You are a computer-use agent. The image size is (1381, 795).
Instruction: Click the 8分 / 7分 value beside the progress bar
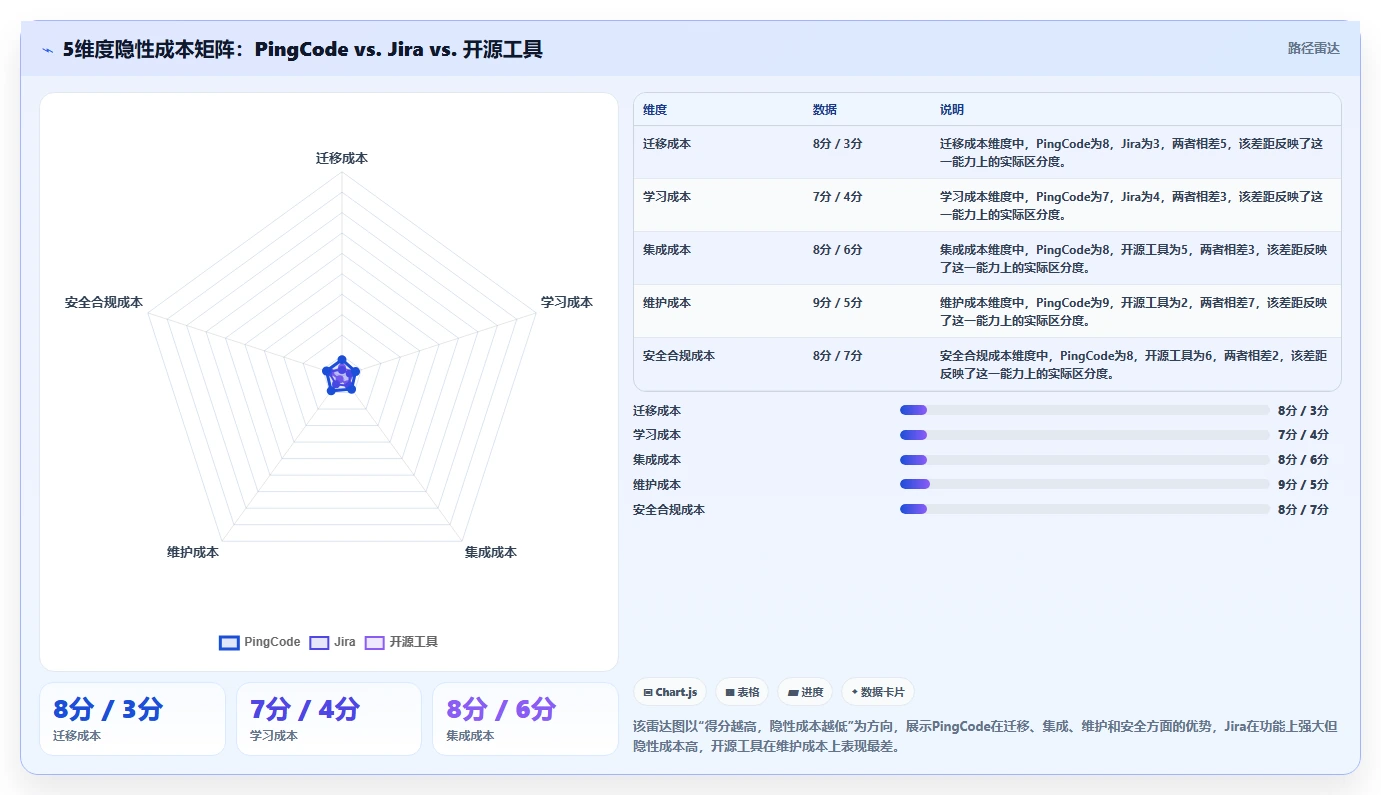point(1303,509)
